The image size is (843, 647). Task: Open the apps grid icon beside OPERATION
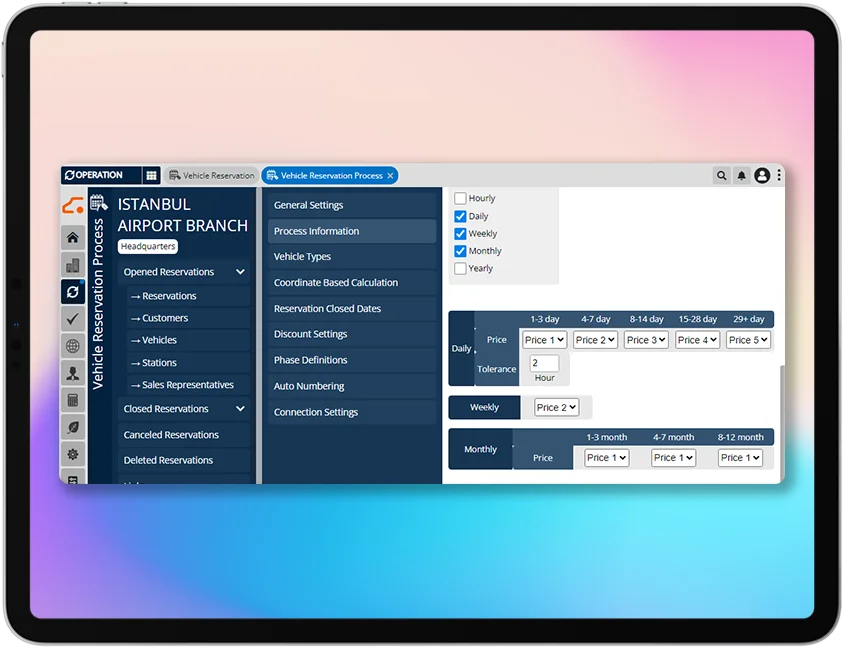(151, 175)
